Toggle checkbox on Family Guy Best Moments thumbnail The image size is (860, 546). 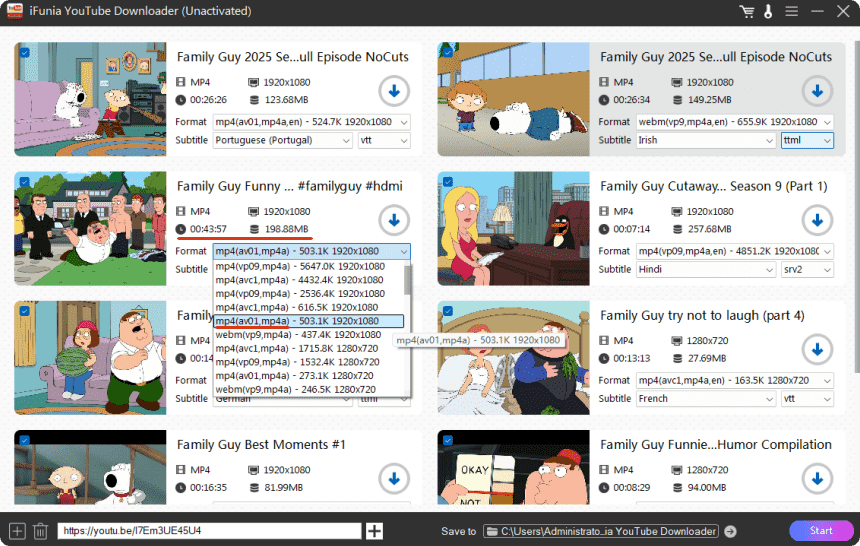click(24, 440)
